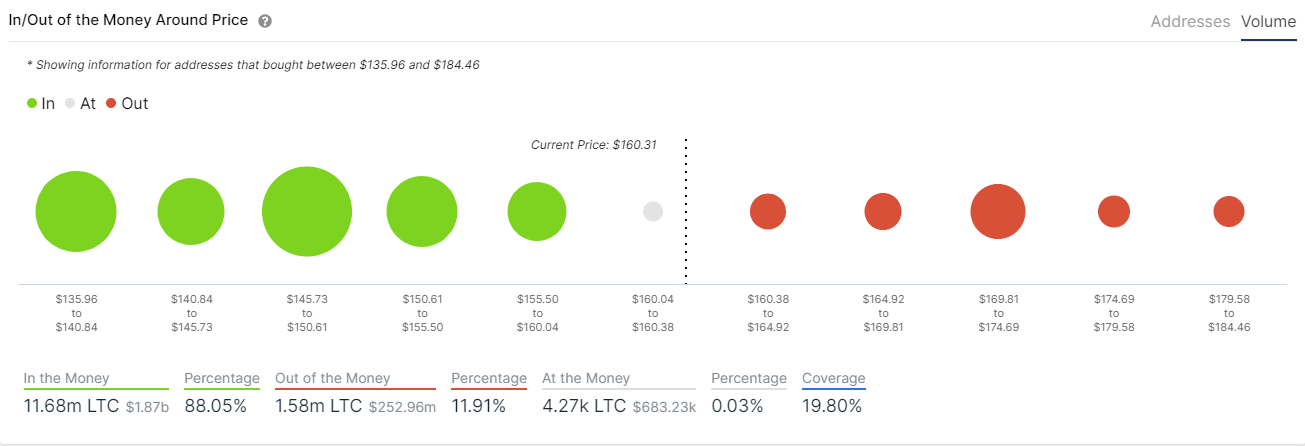Click the Coverage label
The image size is (1305, 446).
[x=833, y=379]
